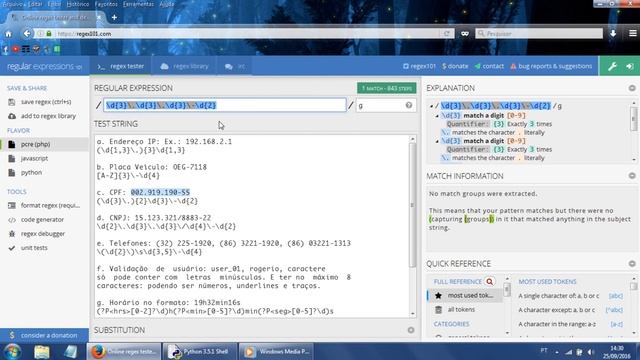Click the [abc] single character token
640x360 pixels.
(616, 296)
